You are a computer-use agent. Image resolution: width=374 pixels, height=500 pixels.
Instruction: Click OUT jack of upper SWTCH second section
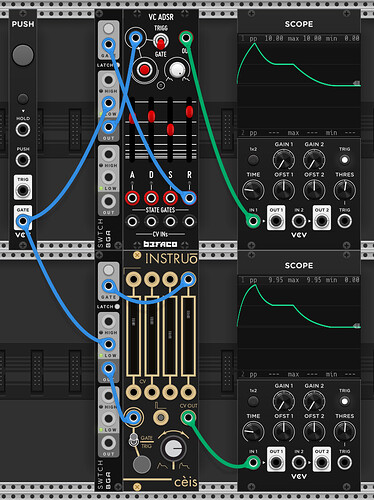pos(108,201)
